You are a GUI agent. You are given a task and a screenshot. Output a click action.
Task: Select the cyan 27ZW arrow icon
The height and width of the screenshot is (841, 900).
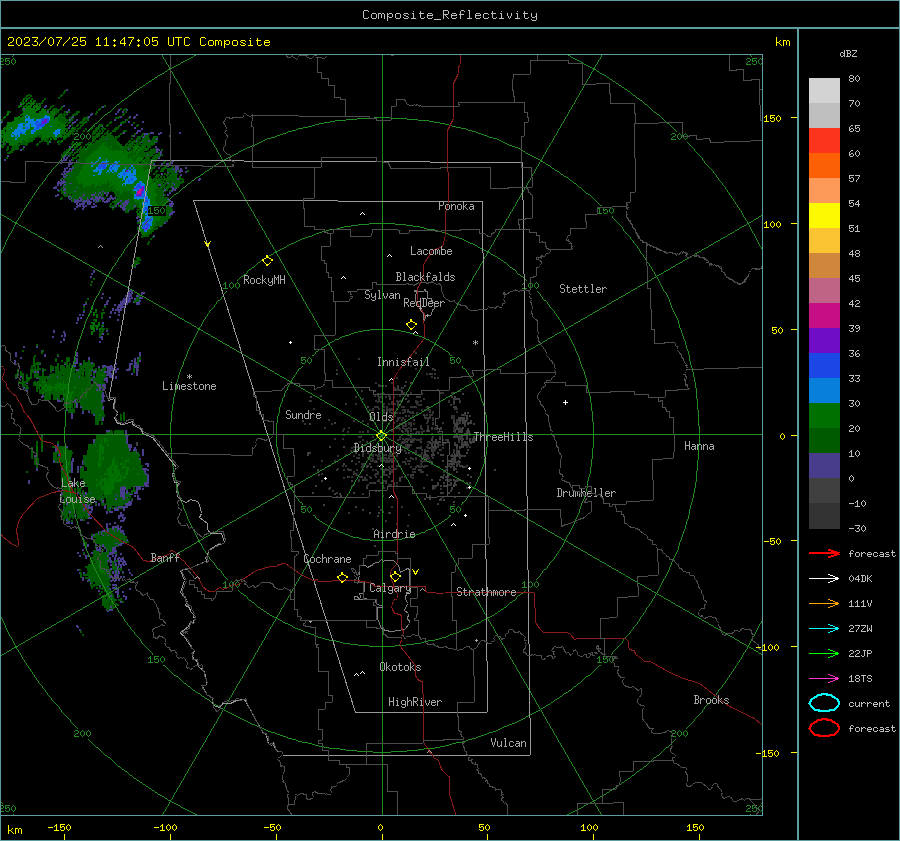(x=824, y=629)
